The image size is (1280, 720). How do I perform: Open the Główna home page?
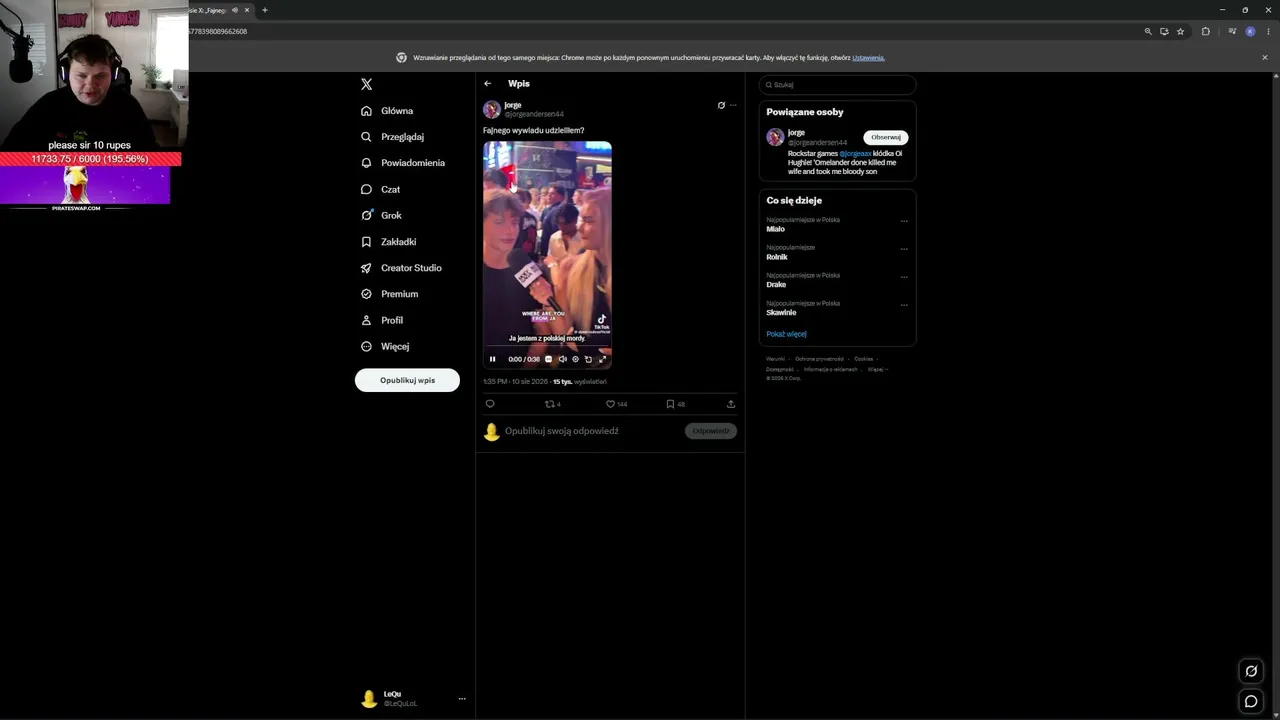[387, 111]
